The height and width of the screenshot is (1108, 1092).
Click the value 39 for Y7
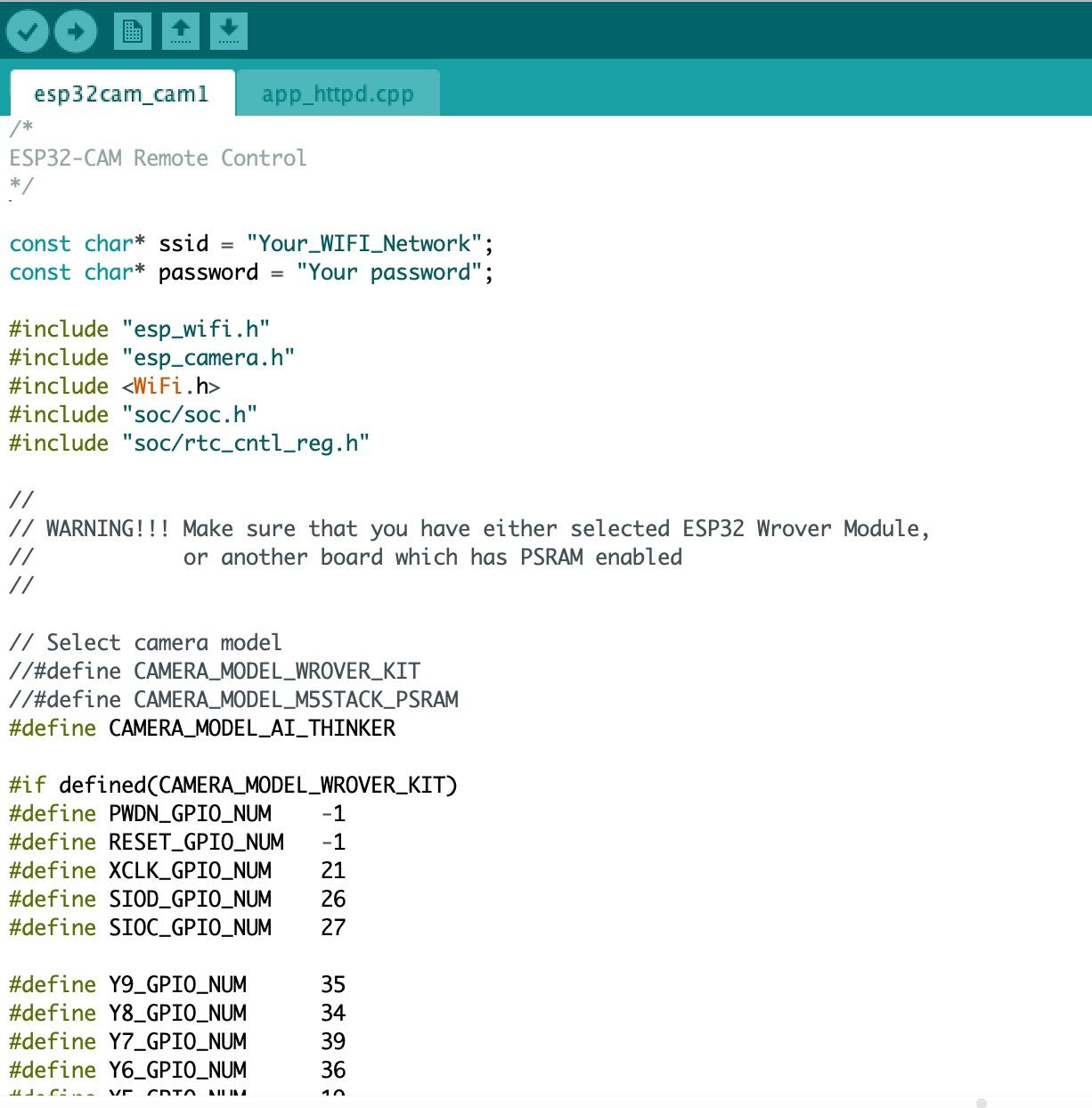pos(333,1041)
